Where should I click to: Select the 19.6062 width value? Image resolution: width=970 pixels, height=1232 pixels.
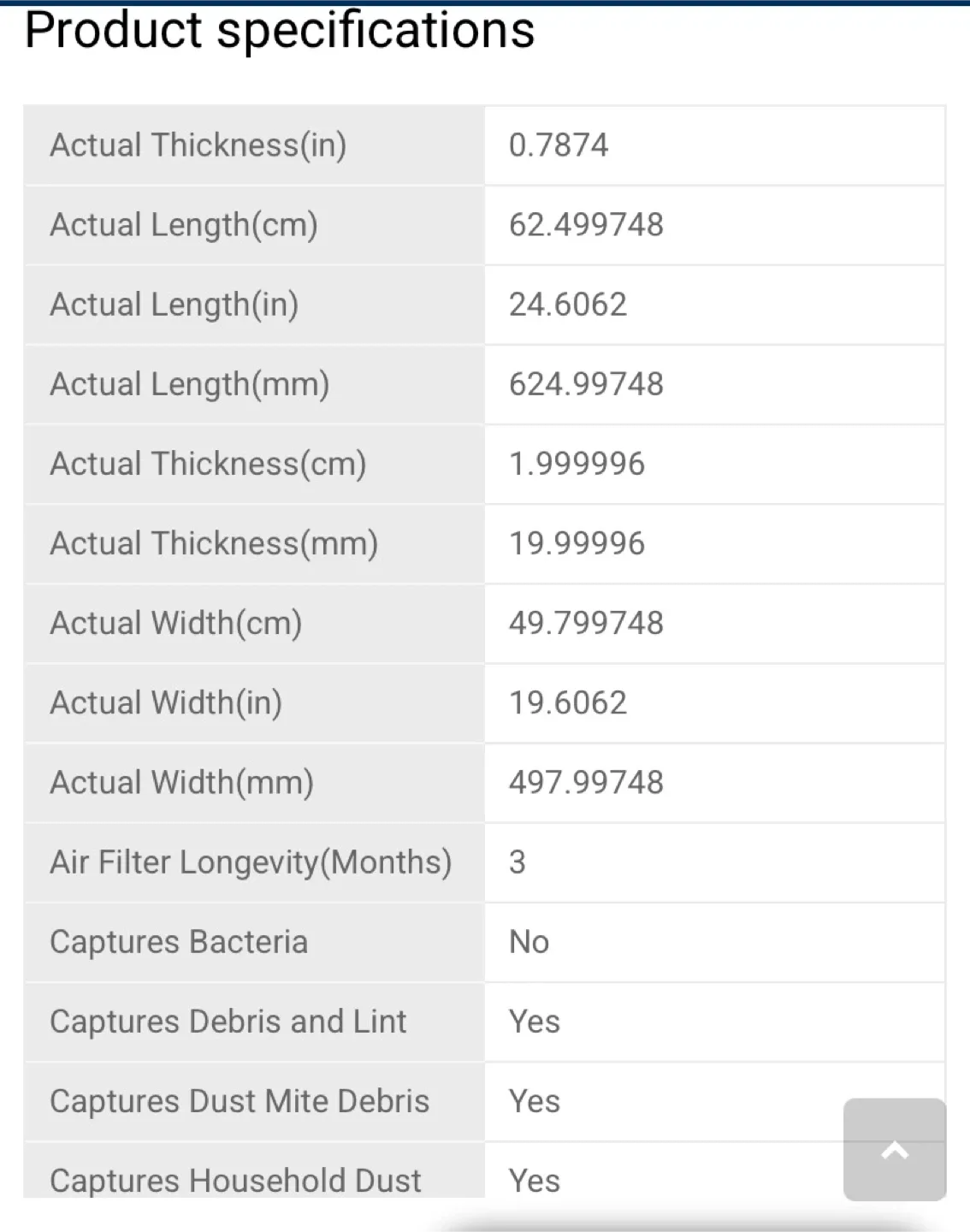pos(568,702)
